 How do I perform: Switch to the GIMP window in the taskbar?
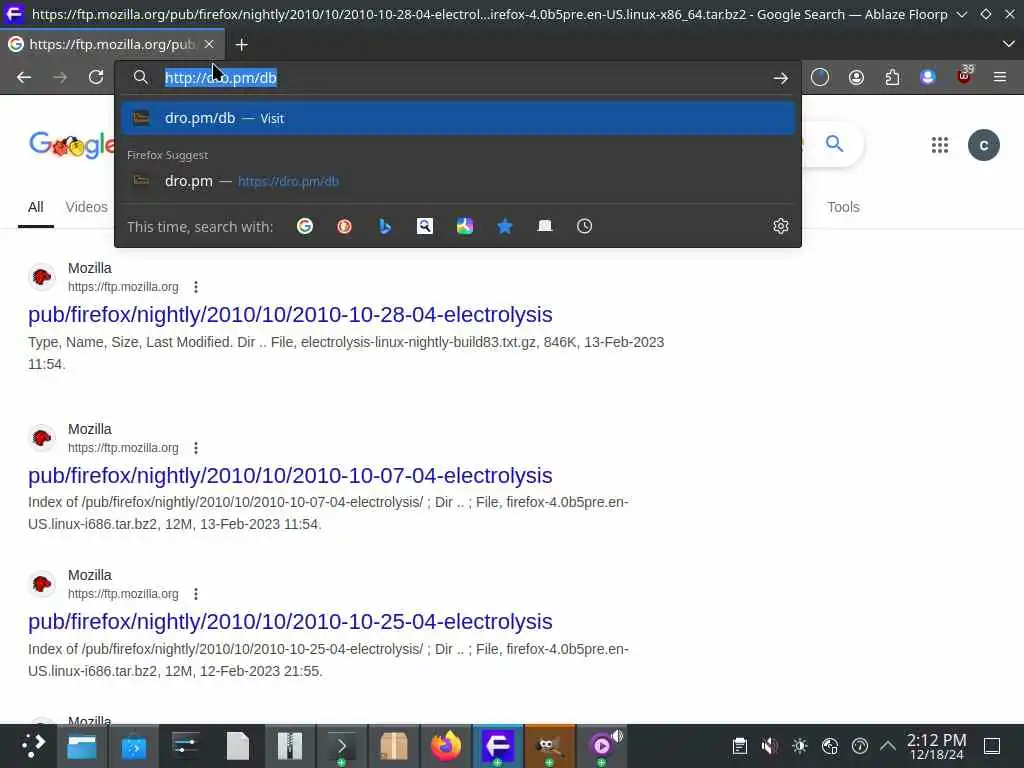tap(550, 746)
